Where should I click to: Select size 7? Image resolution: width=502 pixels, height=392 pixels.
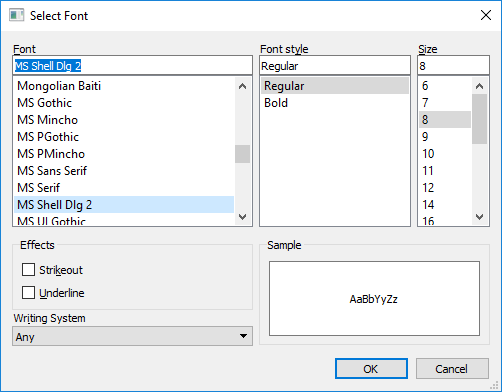click(445, 103)
